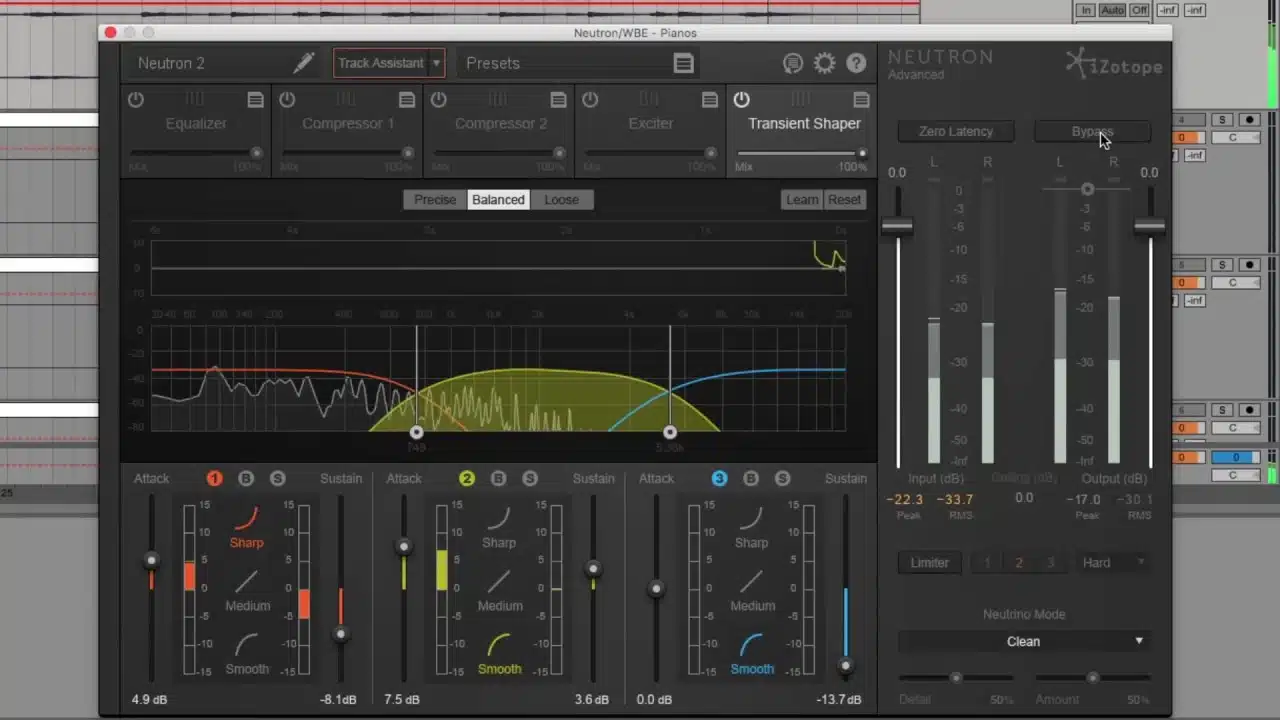Click the Learn button

(x=802, y=200)
